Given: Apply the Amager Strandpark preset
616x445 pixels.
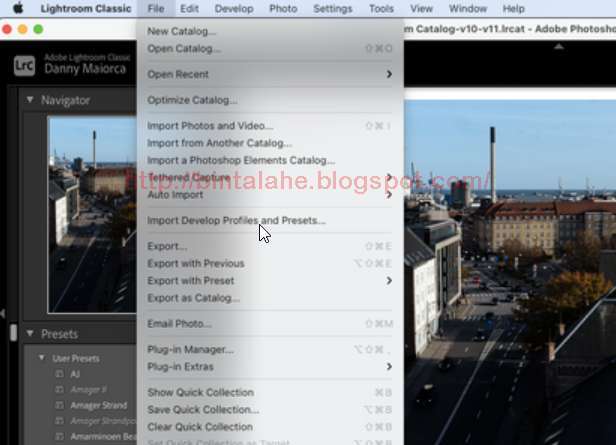Looking at the screenshot, I should [103, 421].
